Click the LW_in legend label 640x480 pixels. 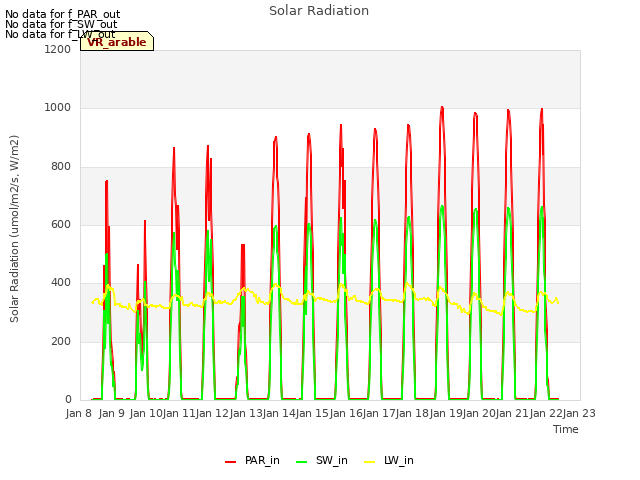(x=398, y=460)
